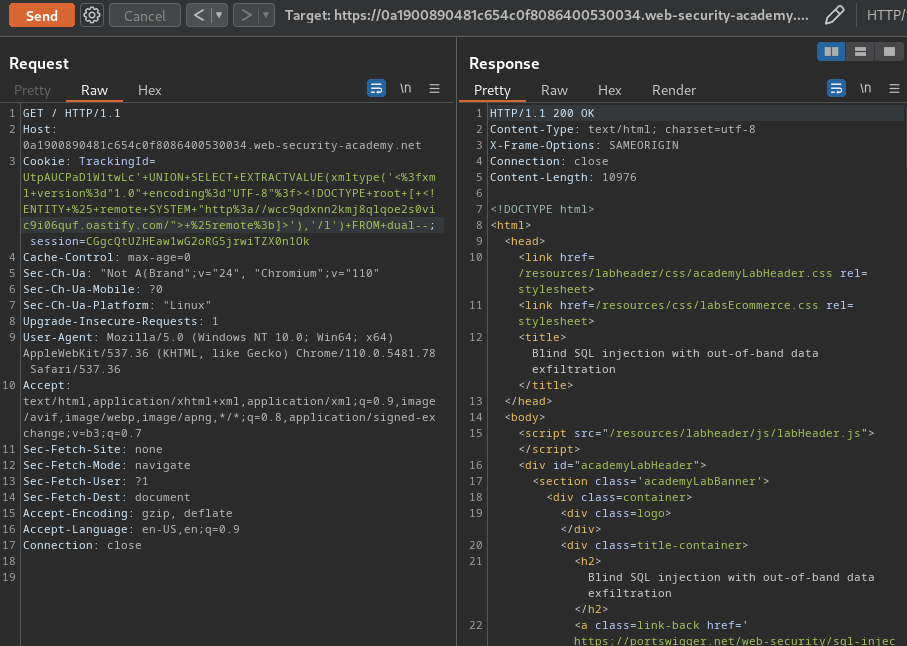
Task: Click the User-Agent header line
Action: (229, 353)
